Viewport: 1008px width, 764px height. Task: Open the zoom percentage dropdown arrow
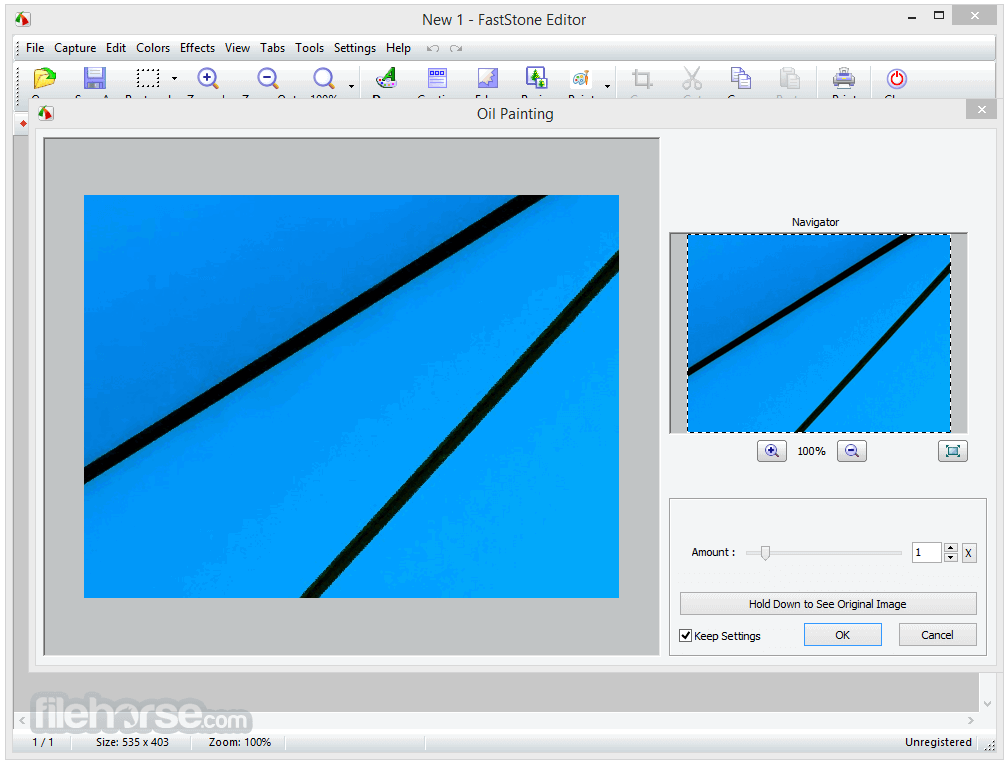(351, 87)
